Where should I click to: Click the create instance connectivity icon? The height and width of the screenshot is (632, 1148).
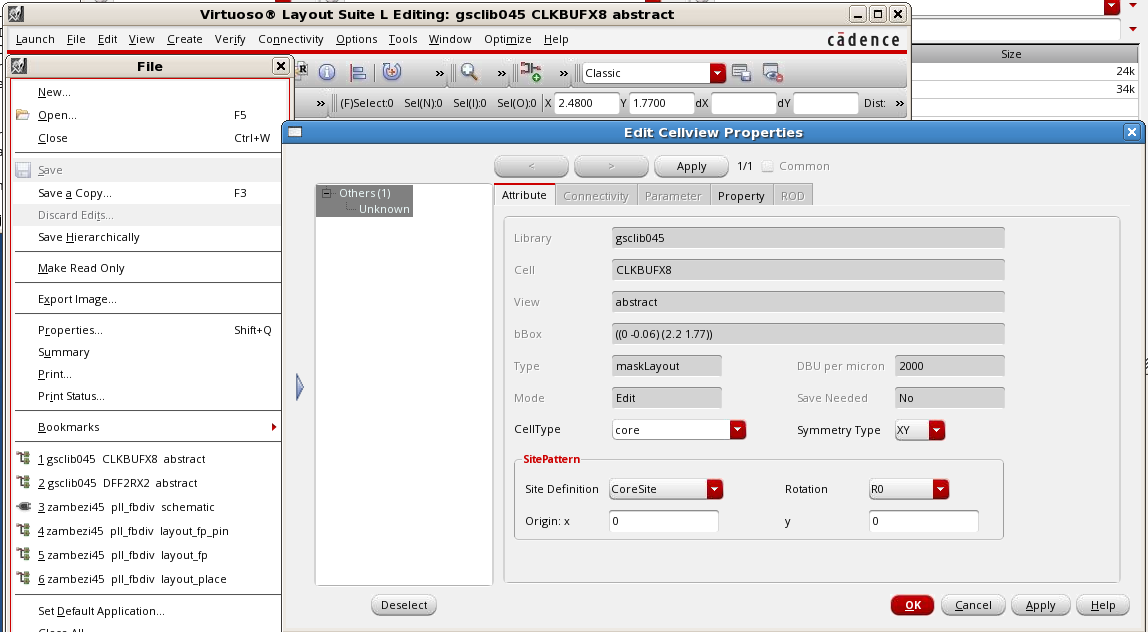point(530,73)
